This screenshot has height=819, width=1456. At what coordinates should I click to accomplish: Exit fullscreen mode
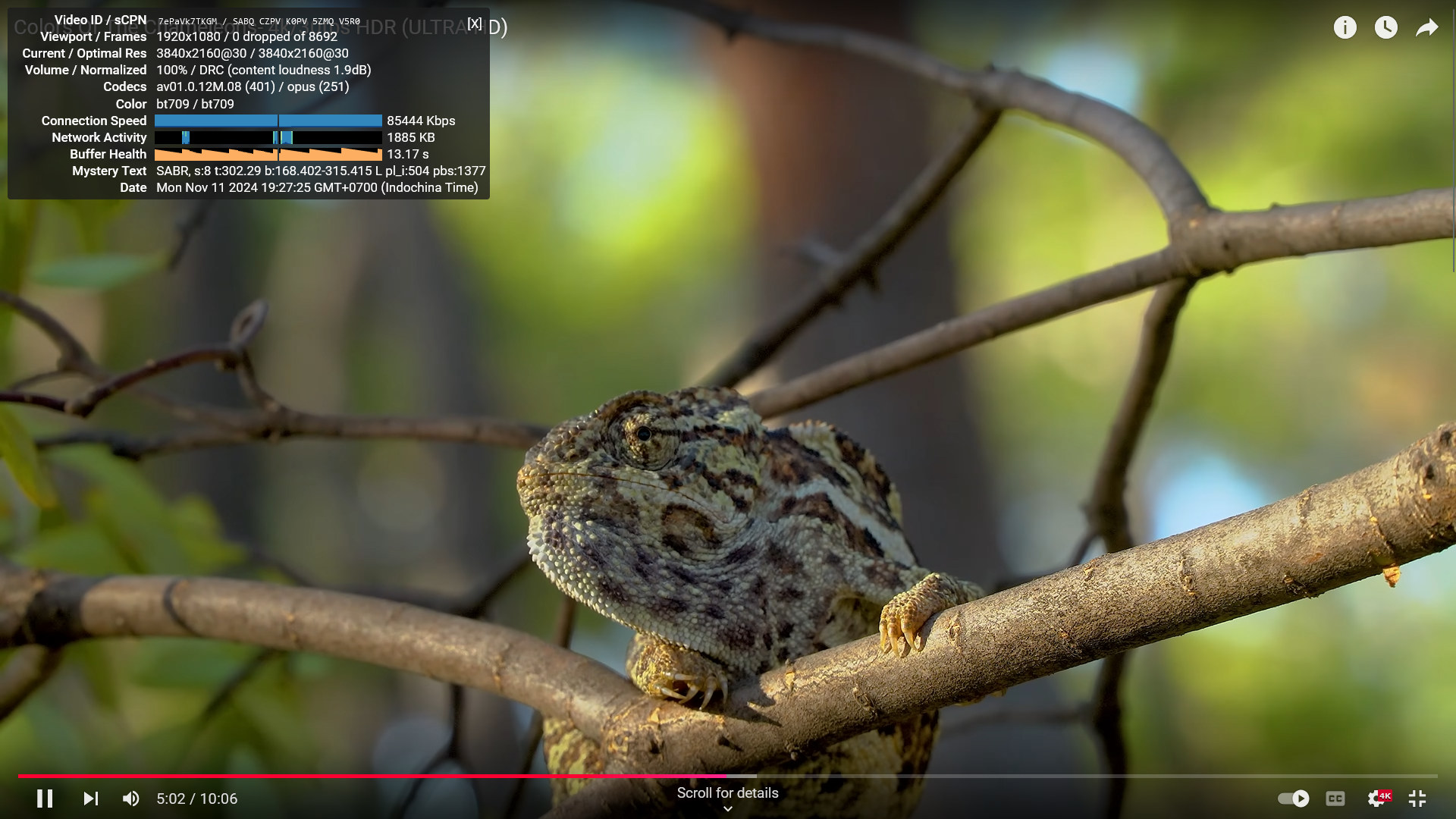pyautogui.click(x=1417, y=799)
